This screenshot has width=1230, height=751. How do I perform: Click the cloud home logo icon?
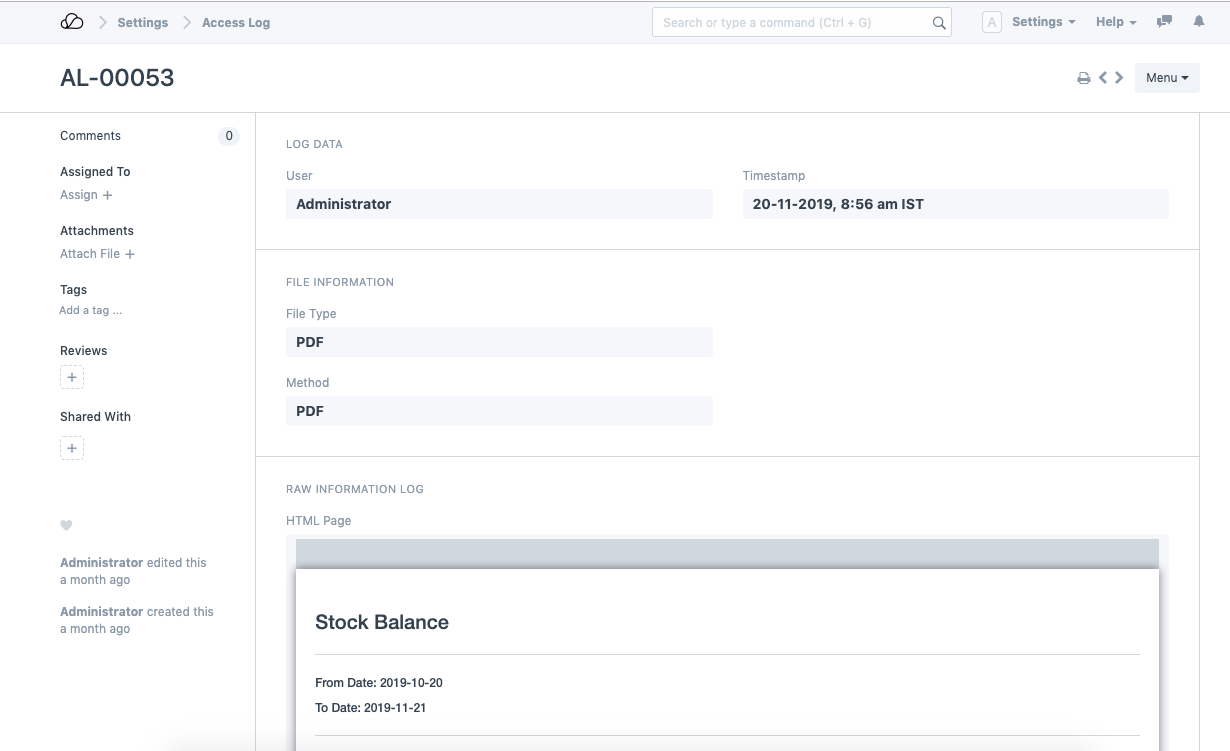tap(72, 22)
